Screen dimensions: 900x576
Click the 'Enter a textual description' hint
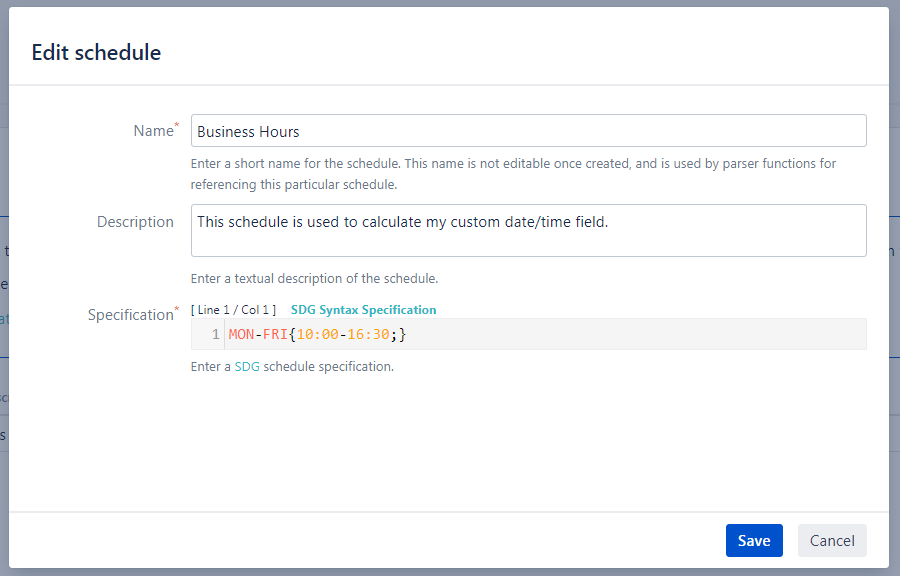coord(314,278)
